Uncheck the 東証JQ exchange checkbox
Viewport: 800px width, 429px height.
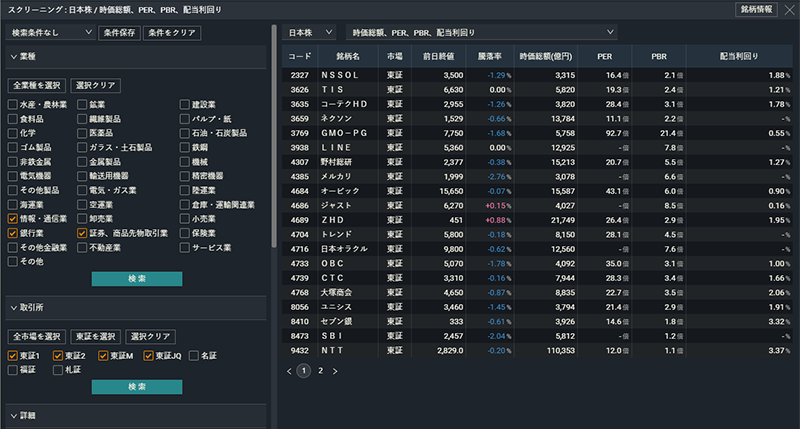[148, 356]
